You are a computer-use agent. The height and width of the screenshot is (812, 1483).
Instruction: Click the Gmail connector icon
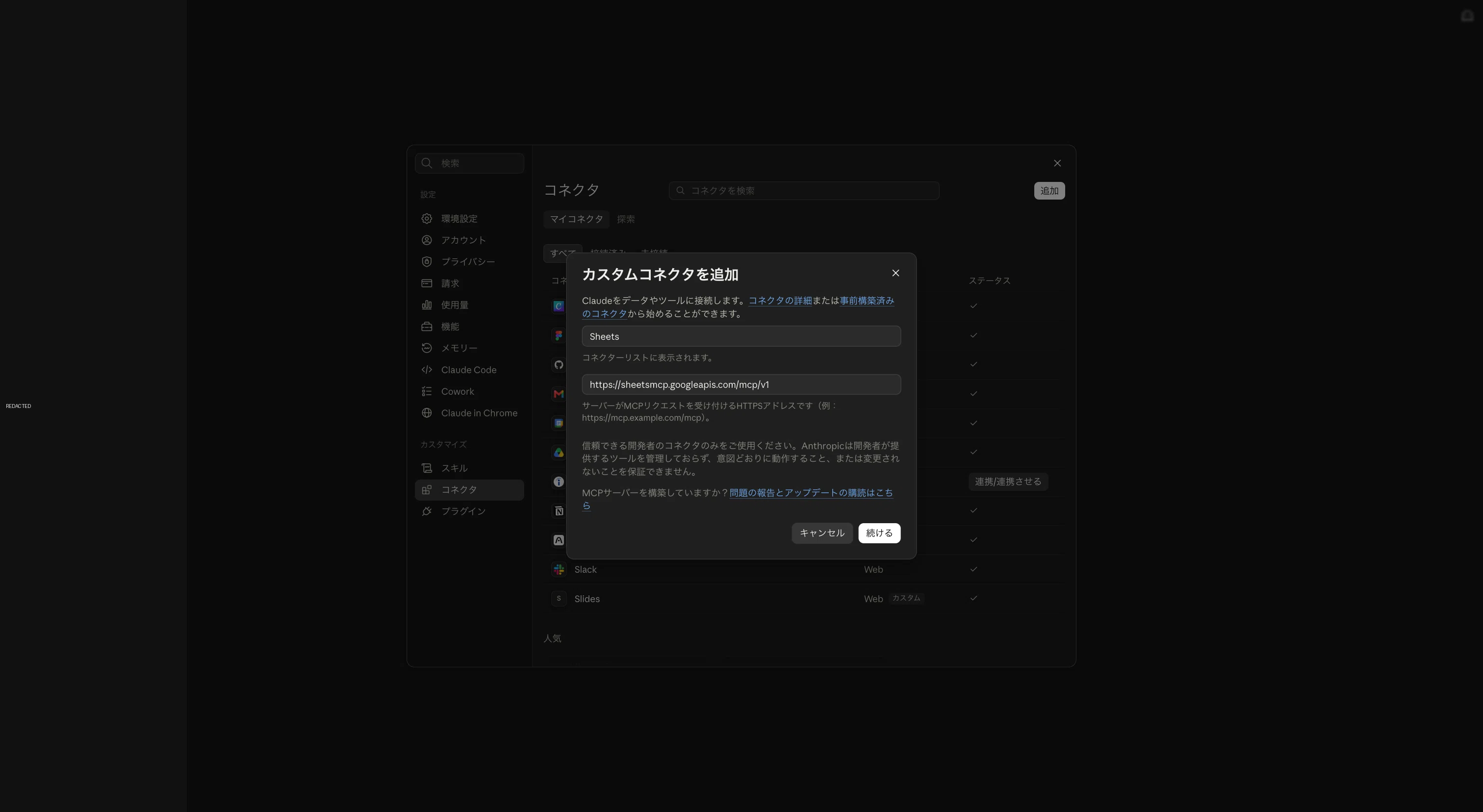tap(559, 394)
